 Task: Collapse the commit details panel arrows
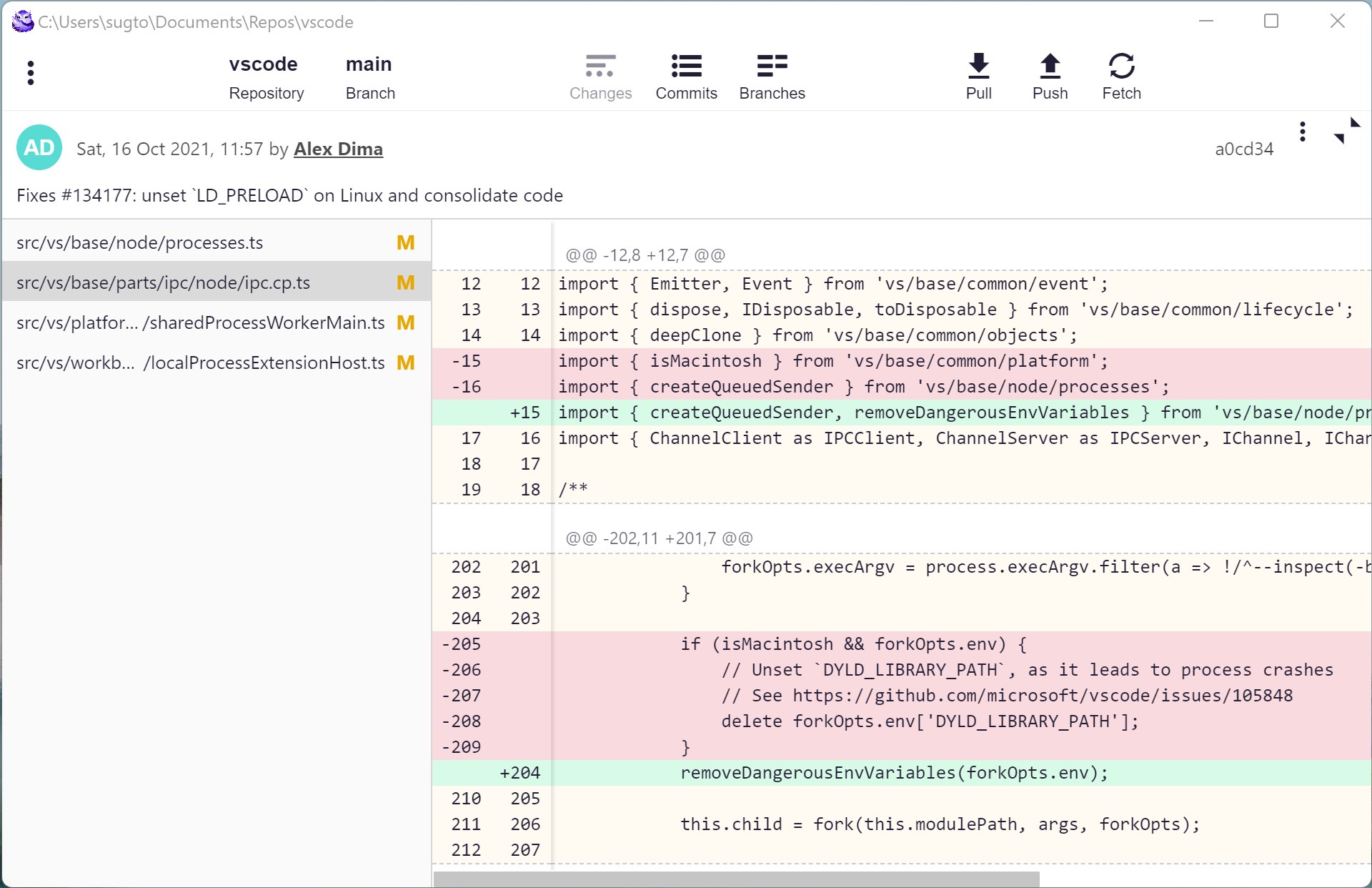[1346, 130]
